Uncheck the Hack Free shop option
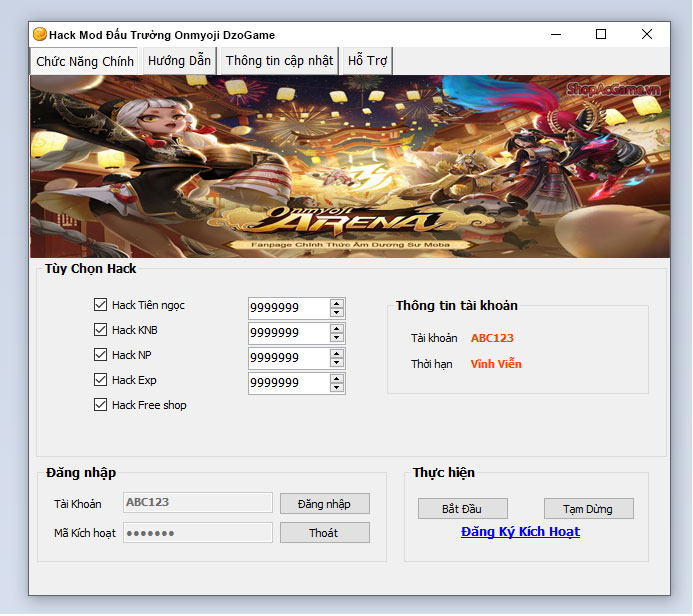 pos(100,405)
